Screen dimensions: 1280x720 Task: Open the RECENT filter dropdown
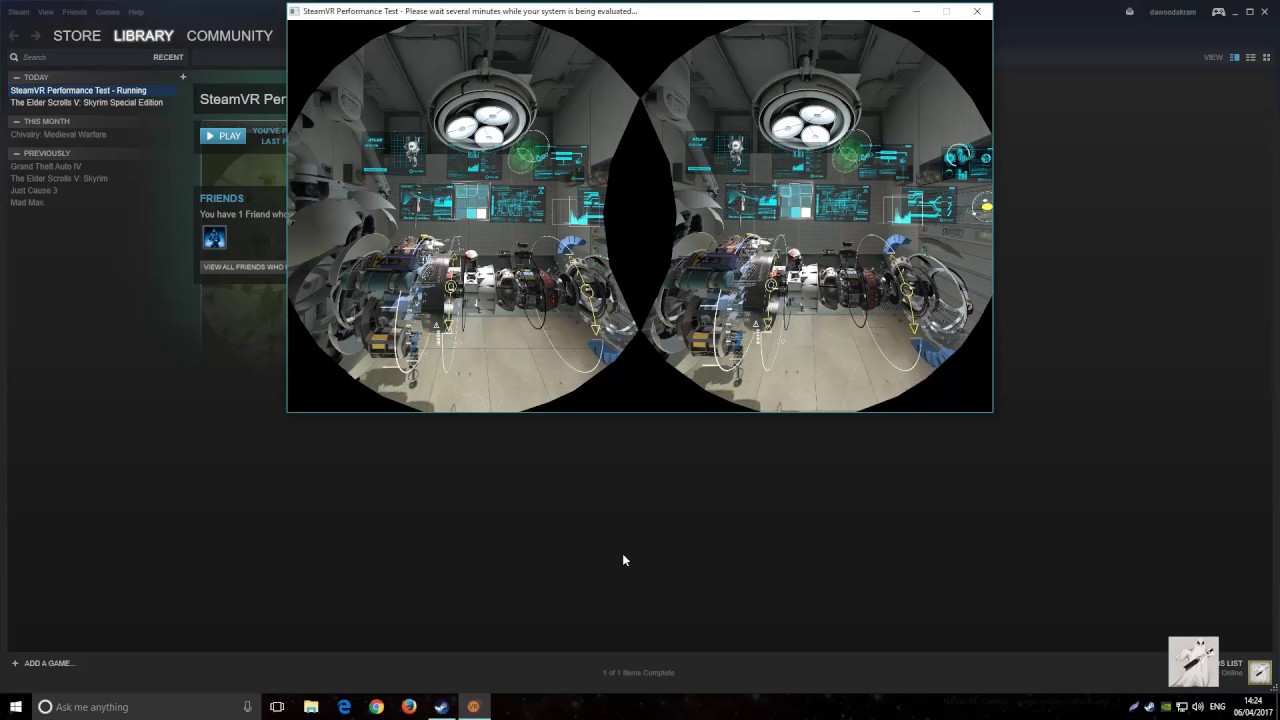coord(168,57)
